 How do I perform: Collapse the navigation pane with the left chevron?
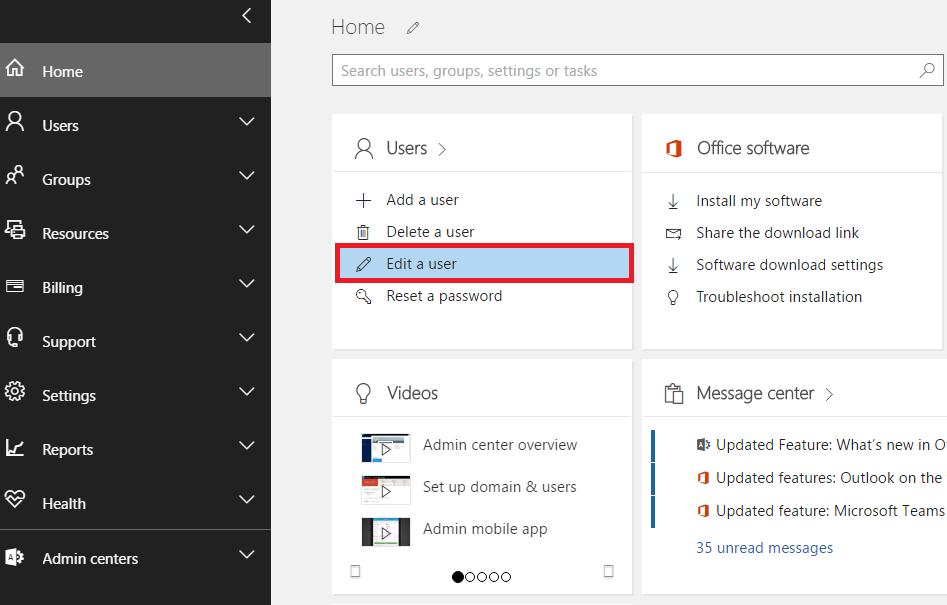(246, 16)
